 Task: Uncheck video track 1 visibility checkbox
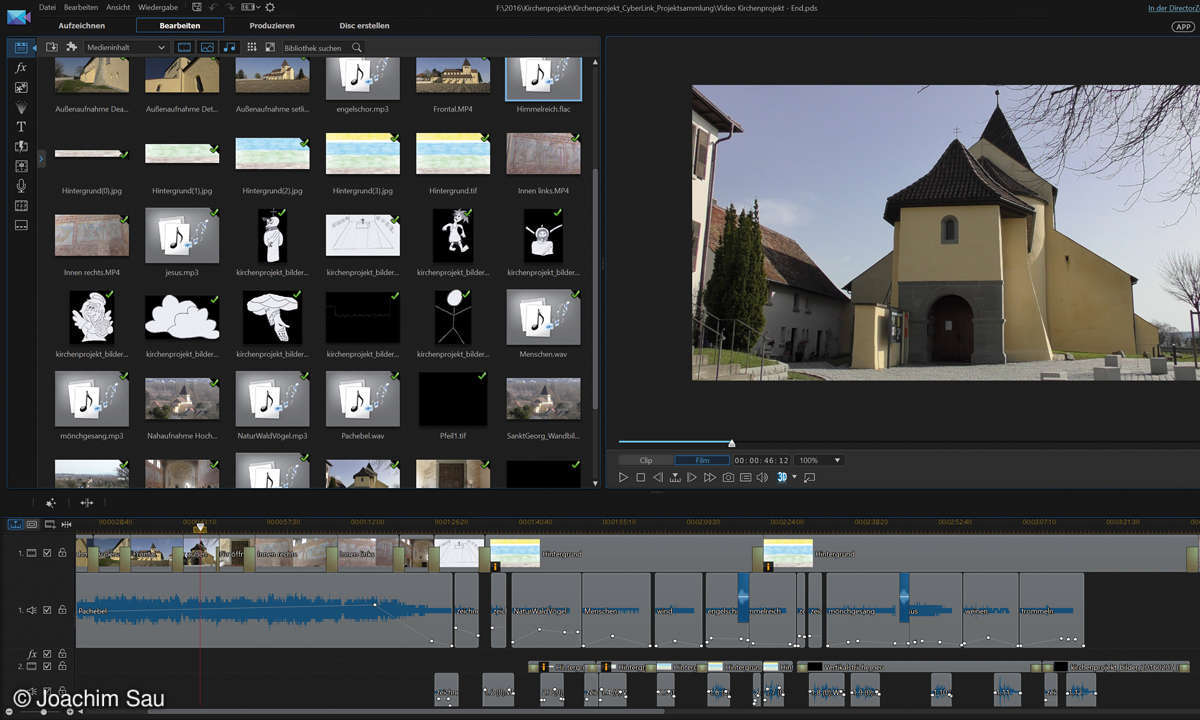47,553
